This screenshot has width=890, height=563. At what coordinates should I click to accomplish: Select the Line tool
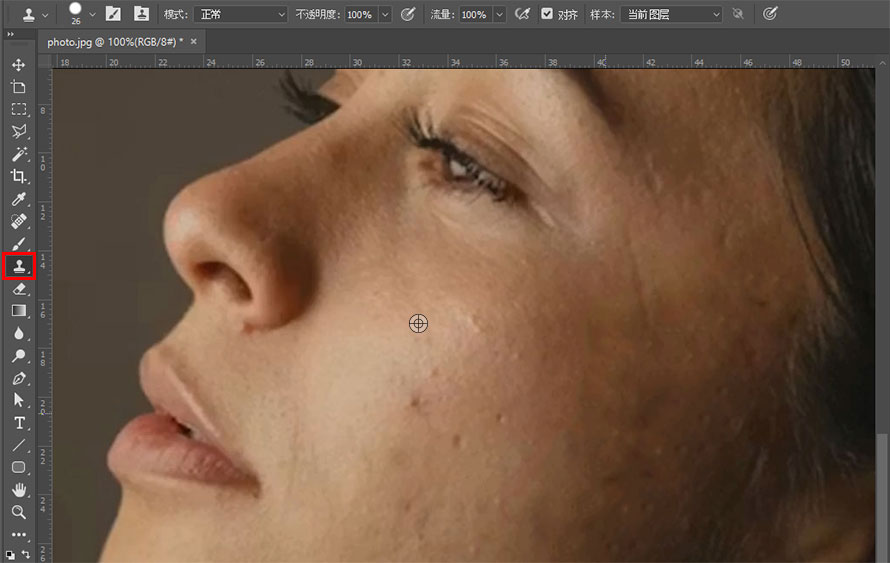pos(19,446)
